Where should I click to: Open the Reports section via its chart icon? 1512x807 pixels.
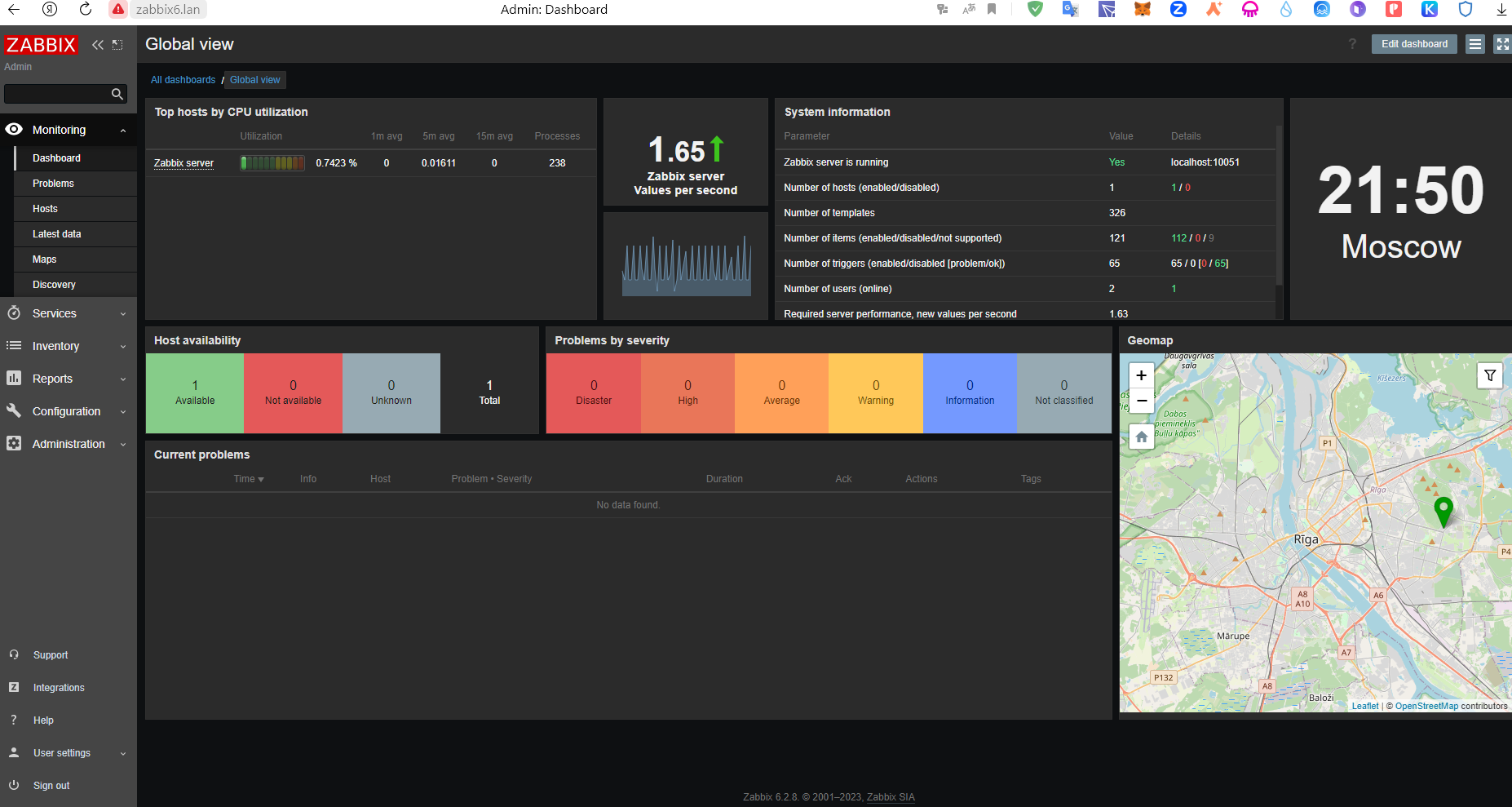[14, 378]
